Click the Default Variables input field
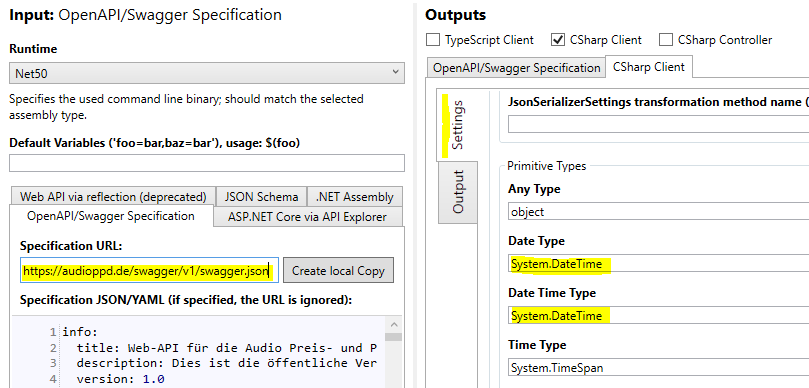Viewport: 809px width, 388px height. click(x=206, y=163)
